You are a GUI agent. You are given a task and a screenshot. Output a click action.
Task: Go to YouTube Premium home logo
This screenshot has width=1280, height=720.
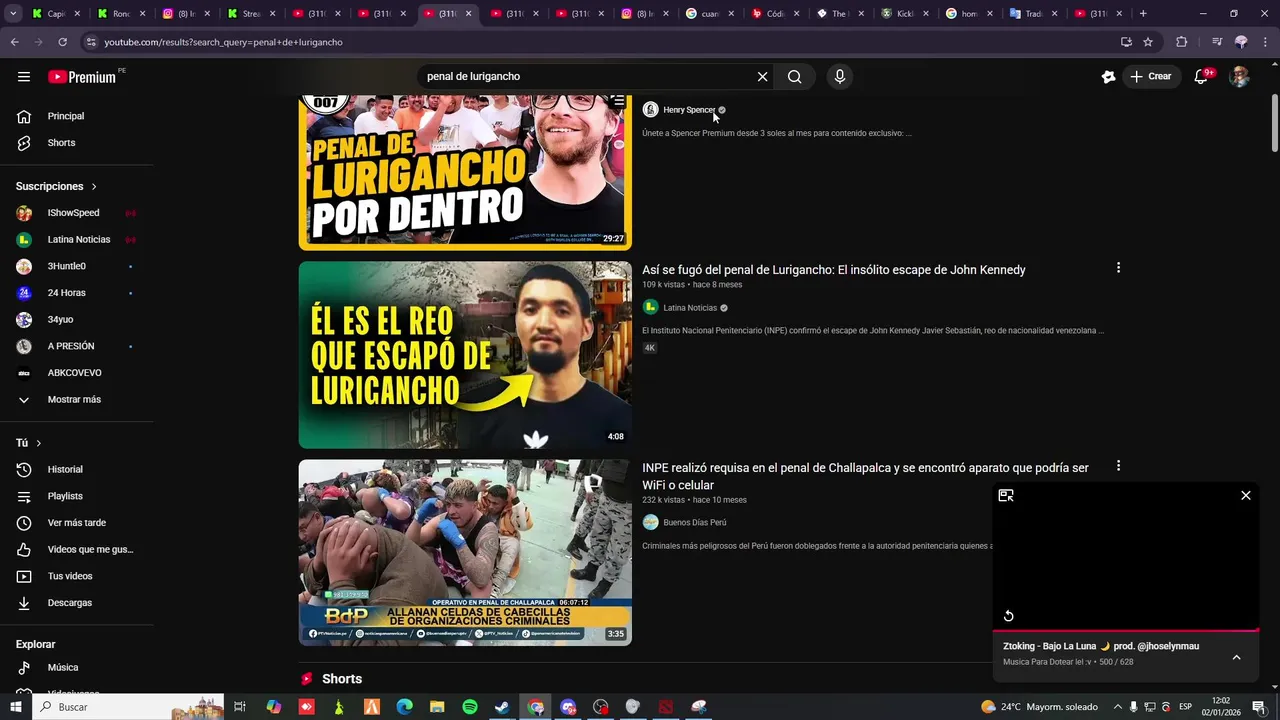coord(82,77)
